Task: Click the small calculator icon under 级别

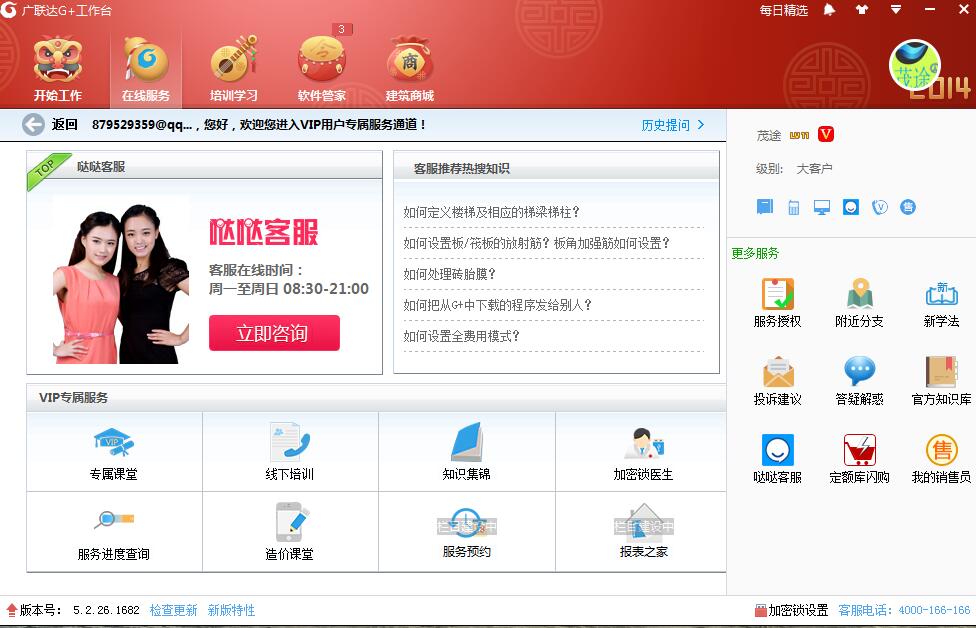Action: tap(794, 207)
